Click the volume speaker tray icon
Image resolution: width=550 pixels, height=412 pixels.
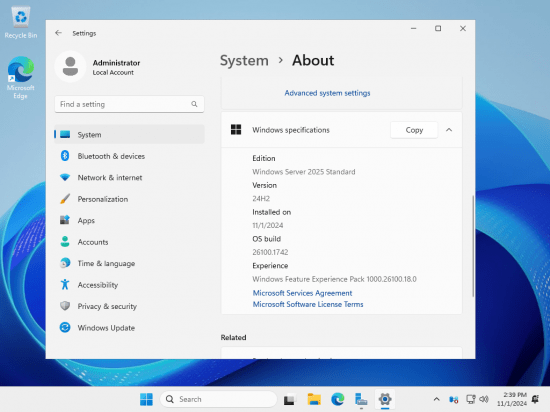[484, 399]
